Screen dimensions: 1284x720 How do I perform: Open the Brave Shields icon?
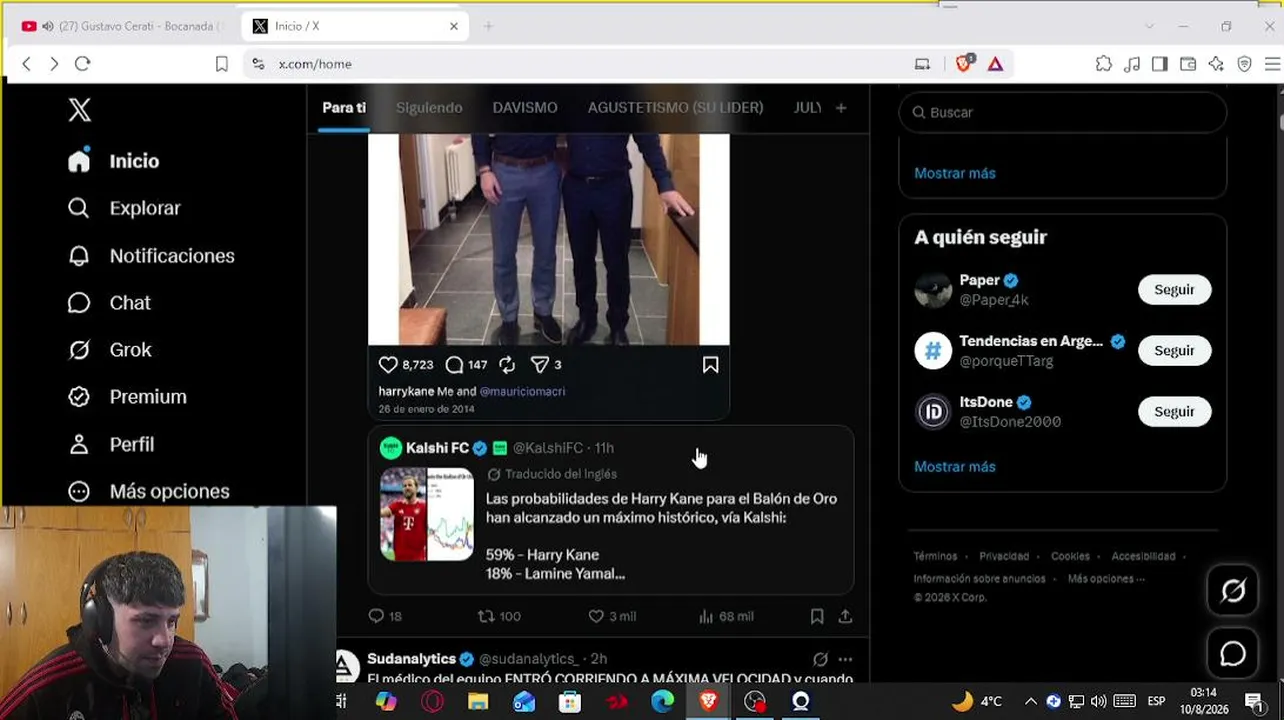click(965, 64)
